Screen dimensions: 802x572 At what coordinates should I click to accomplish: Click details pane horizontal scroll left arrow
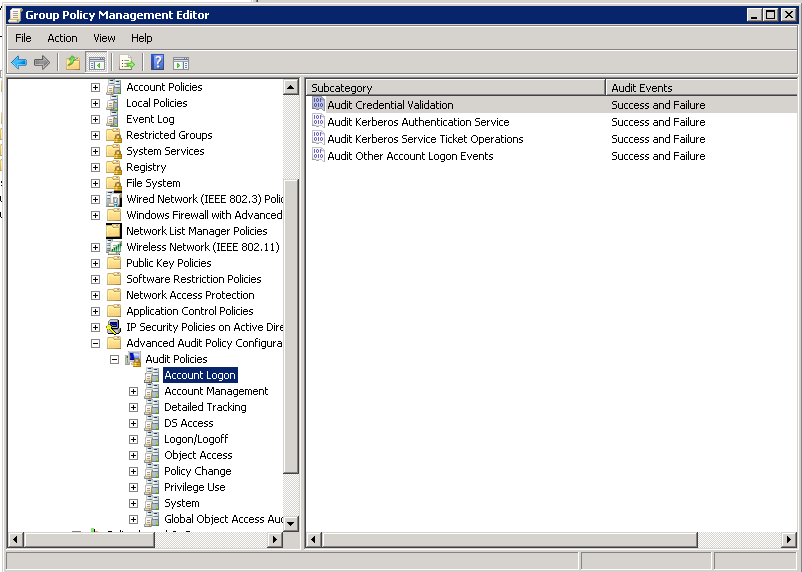point(314,539)
